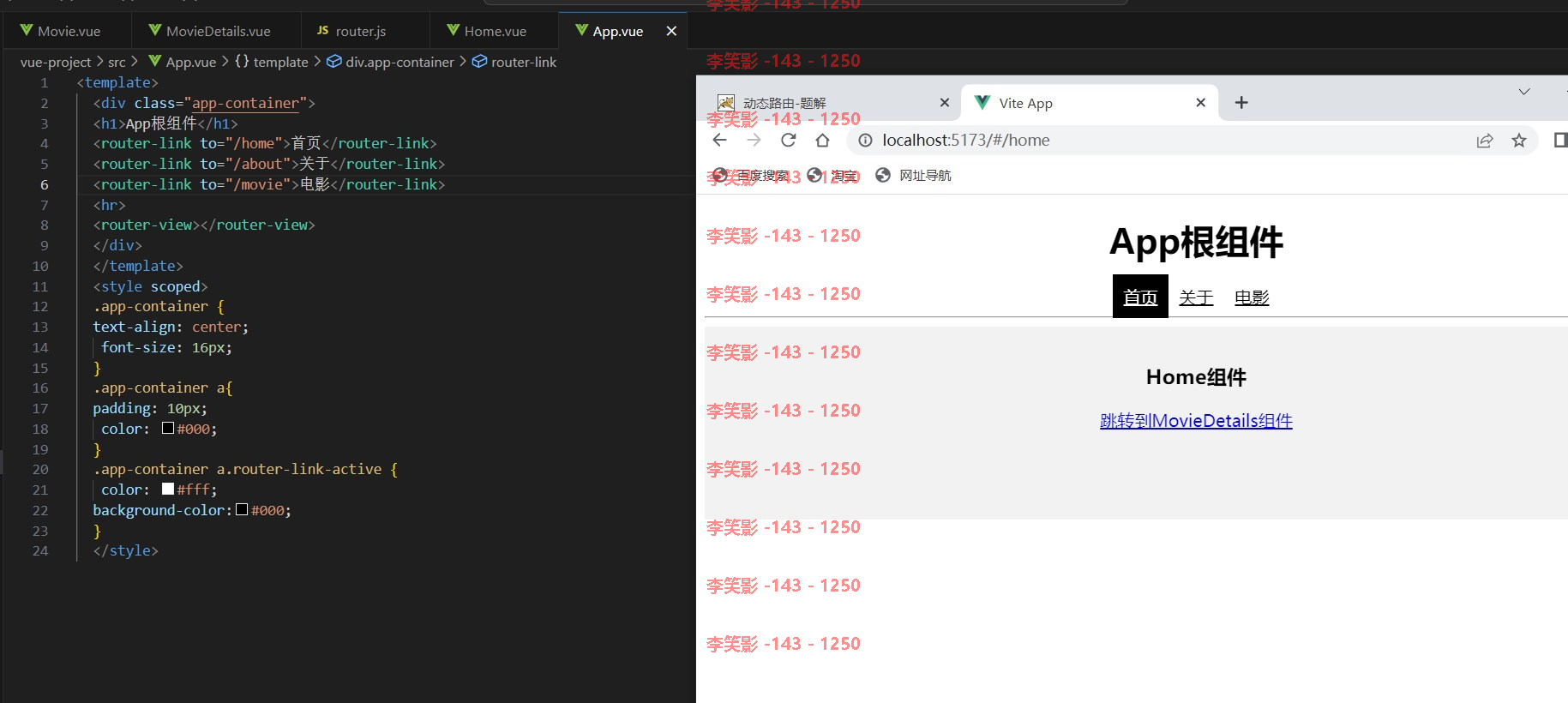The height and width of the screenshot is (703, 1568).
Task: Click the router-link to="/about" code line
Action: click(x=268, y=164)
